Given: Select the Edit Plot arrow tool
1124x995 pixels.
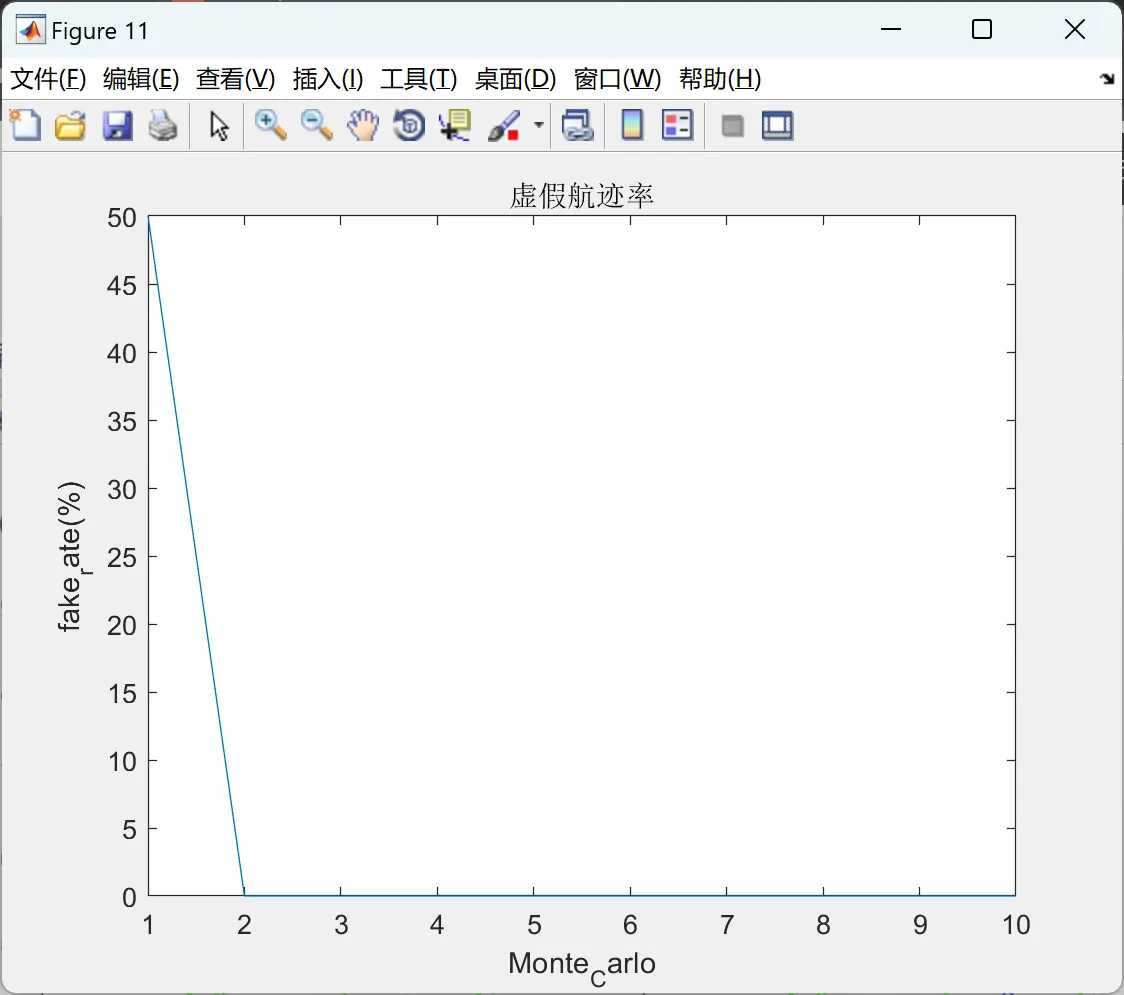Looking at the screenshot, I should pos(219,126).
